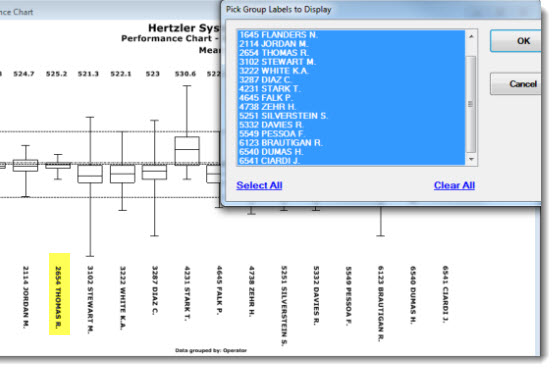
Task: Select 6541 CIARDI J. list entry
Action: [351, 161]
